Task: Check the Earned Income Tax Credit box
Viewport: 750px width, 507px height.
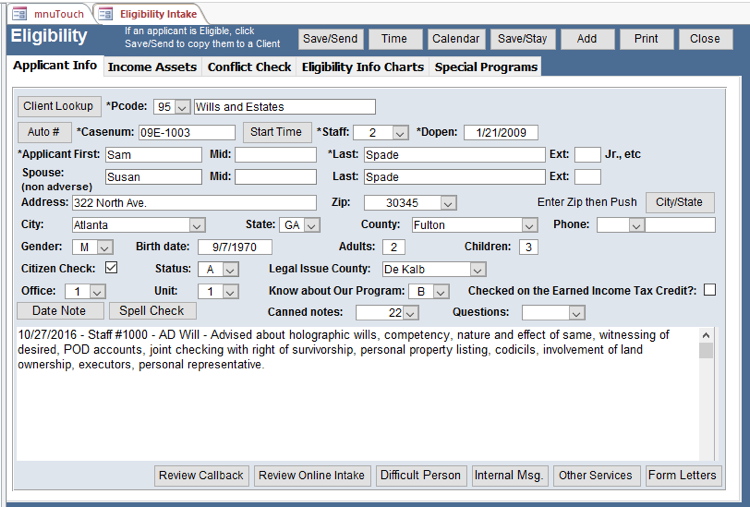Action: [x=710, y=291]
